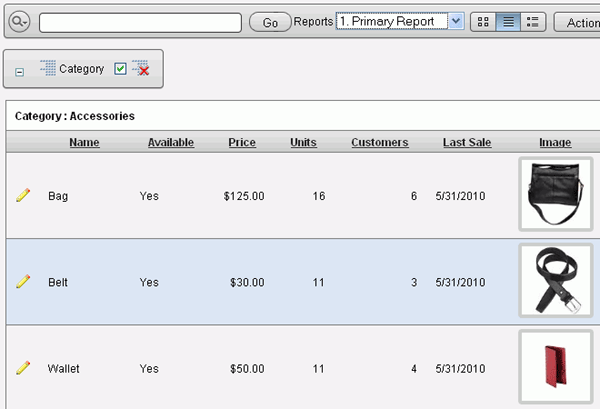
Task: Remove the Category control break
Action: pos(142,69)
